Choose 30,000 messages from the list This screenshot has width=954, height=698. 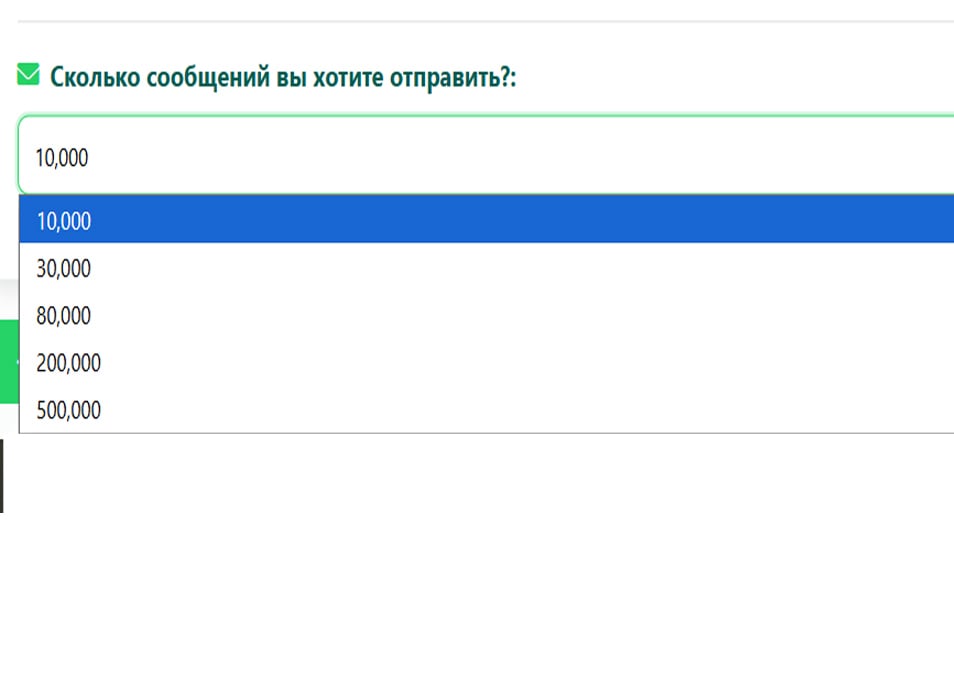487,267
